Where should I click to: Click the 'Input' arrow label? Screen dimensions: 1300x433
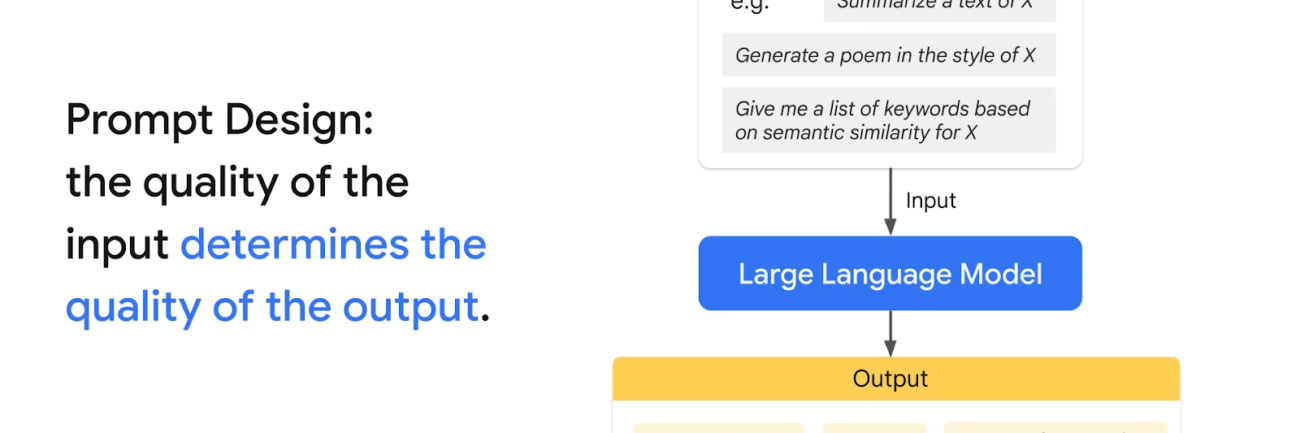coord(930,200)
